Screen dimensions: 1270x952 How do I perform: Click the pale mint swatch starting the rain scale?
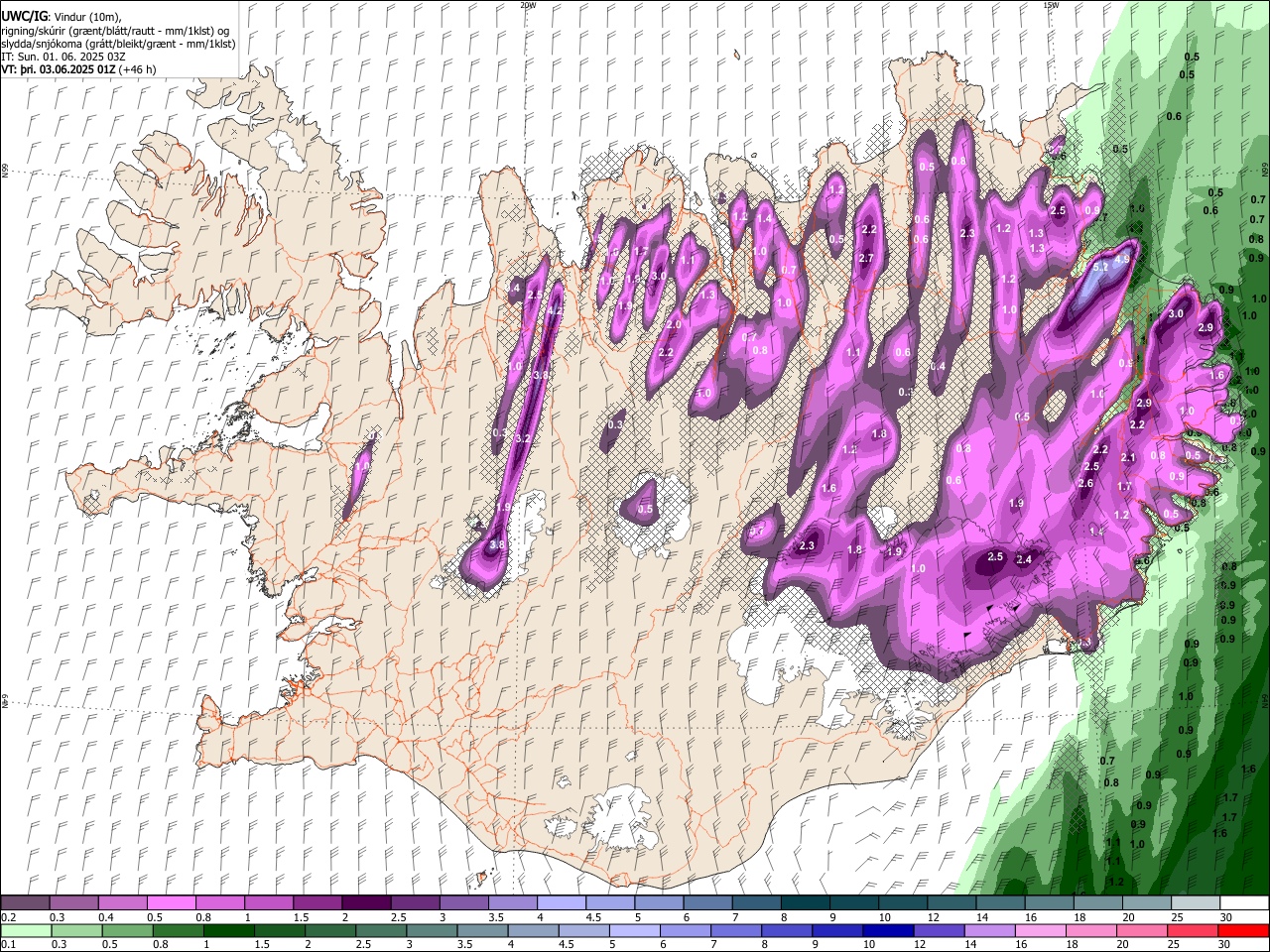pos(25,930)
